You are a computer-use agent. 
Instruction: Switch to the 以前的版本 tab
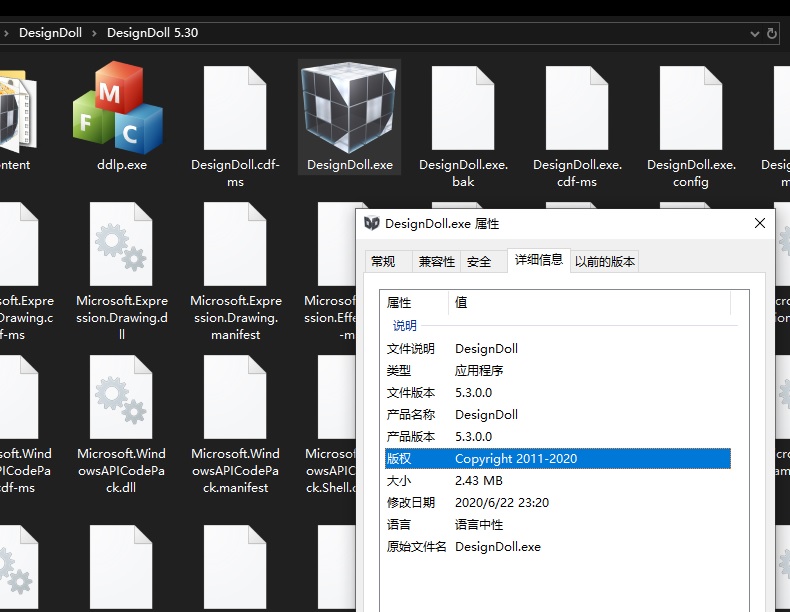pyautogui.click(x=605, y=261)
